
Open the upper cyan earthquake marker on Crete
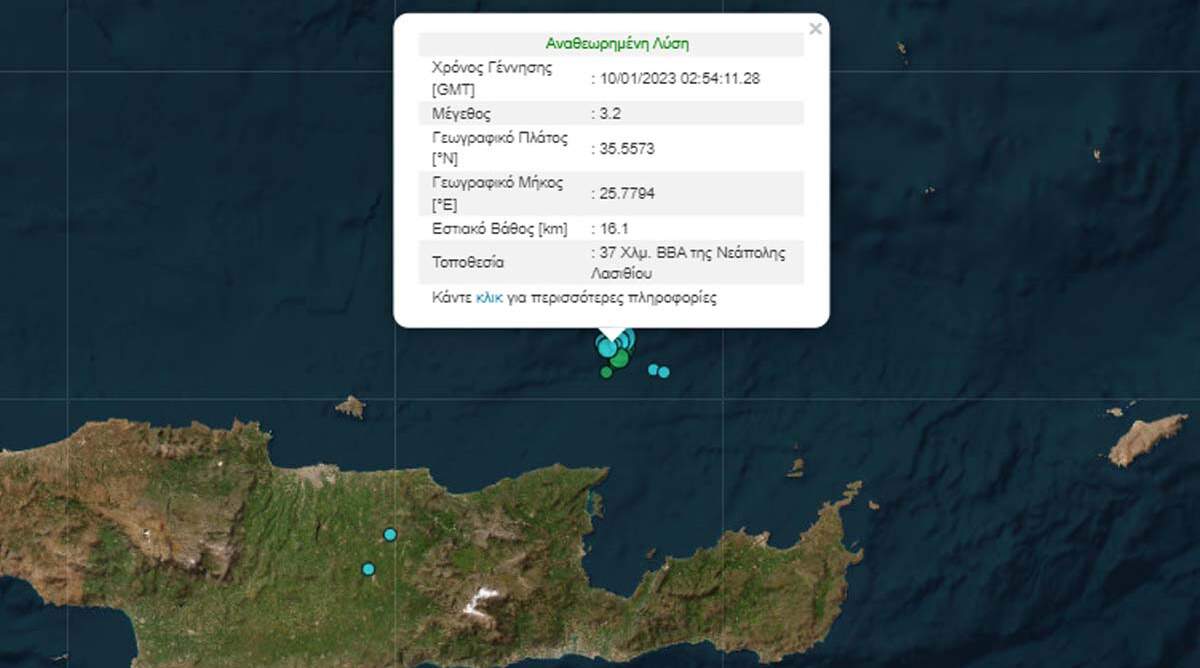[390, 534]
